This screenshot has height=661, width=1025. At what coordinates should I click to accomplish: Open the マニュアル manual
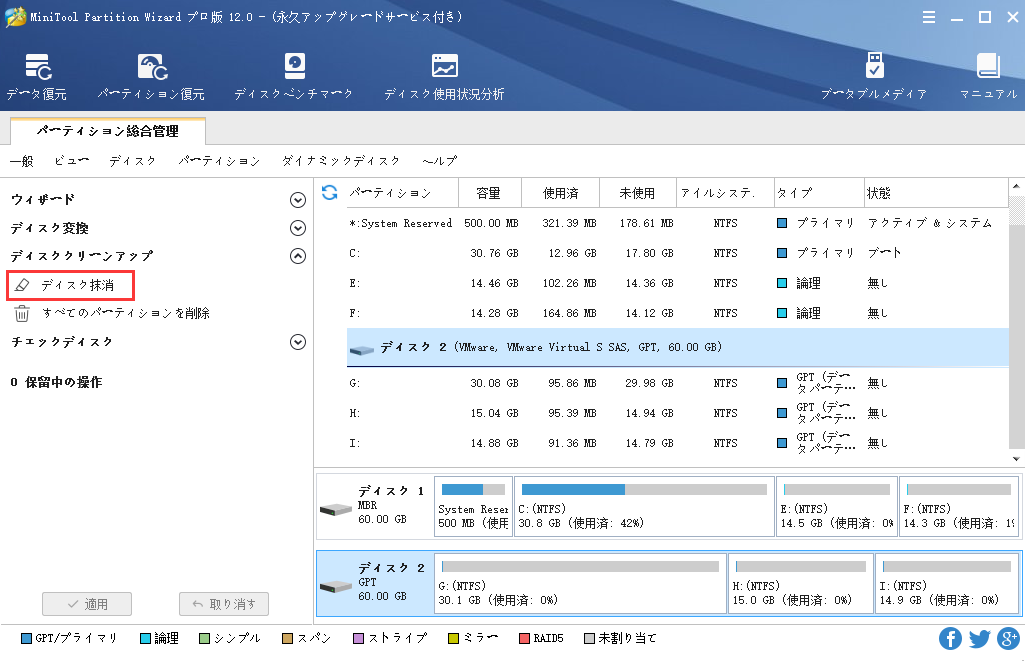click(x=988, y=77)
